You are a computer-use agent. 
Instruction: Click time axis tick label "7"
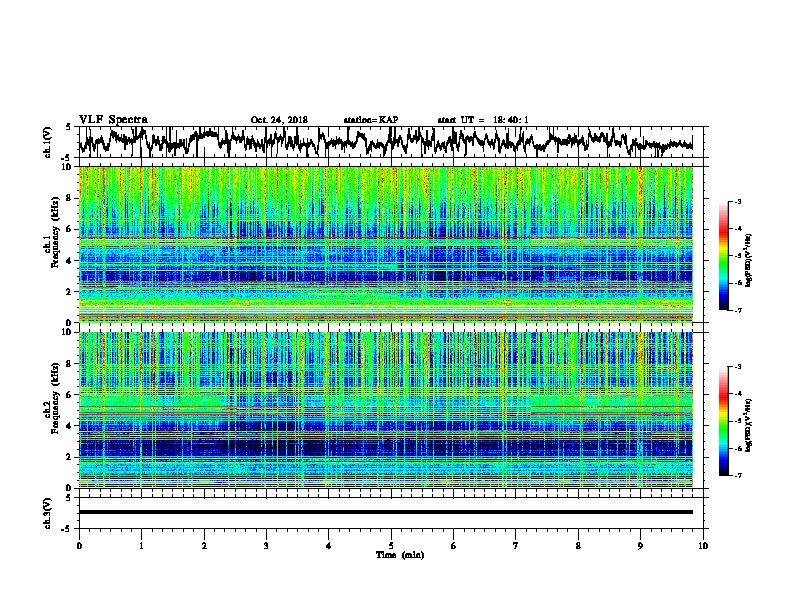pos(516,545)
